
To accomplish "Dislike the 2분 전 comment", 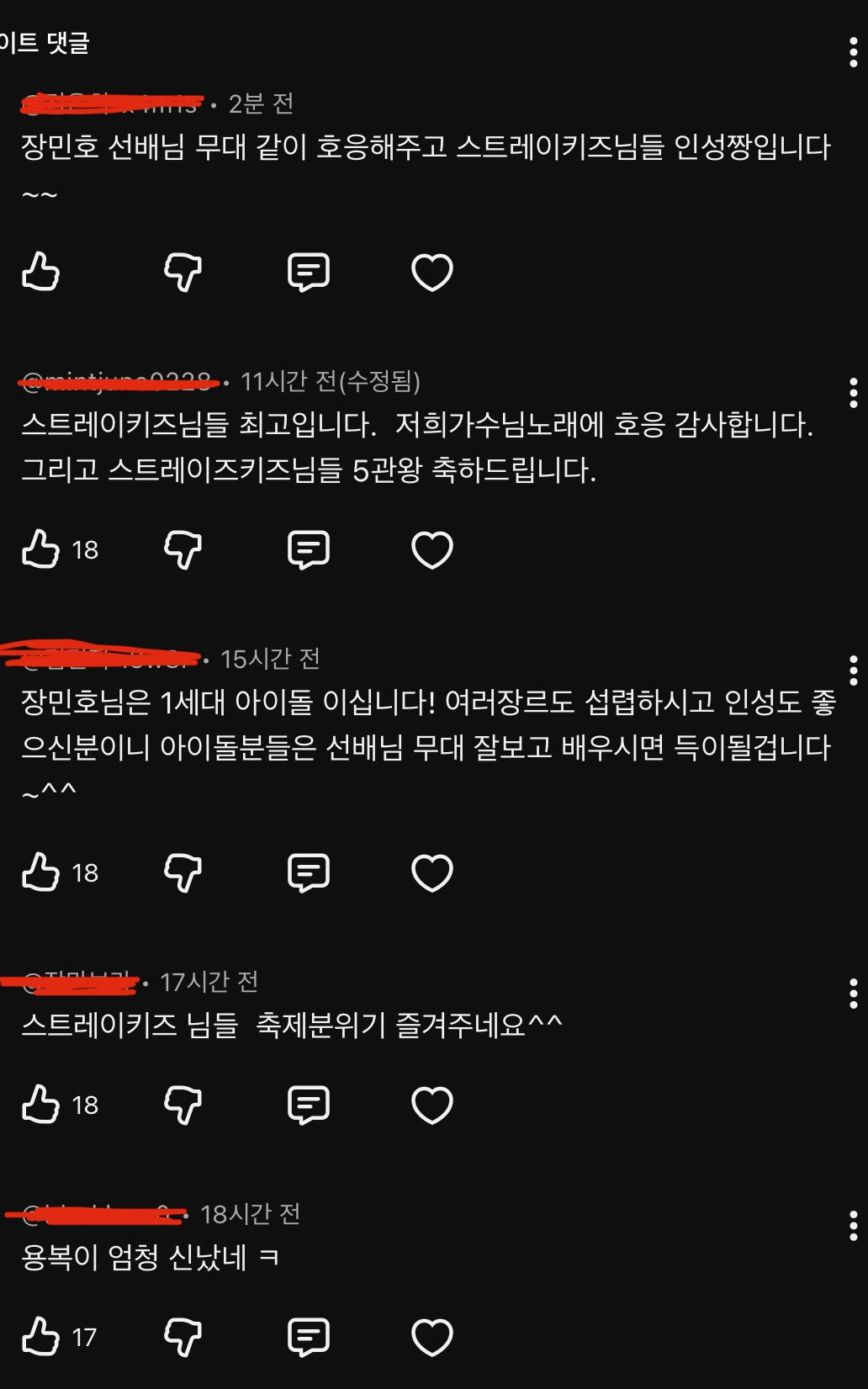I will (183, 272).
